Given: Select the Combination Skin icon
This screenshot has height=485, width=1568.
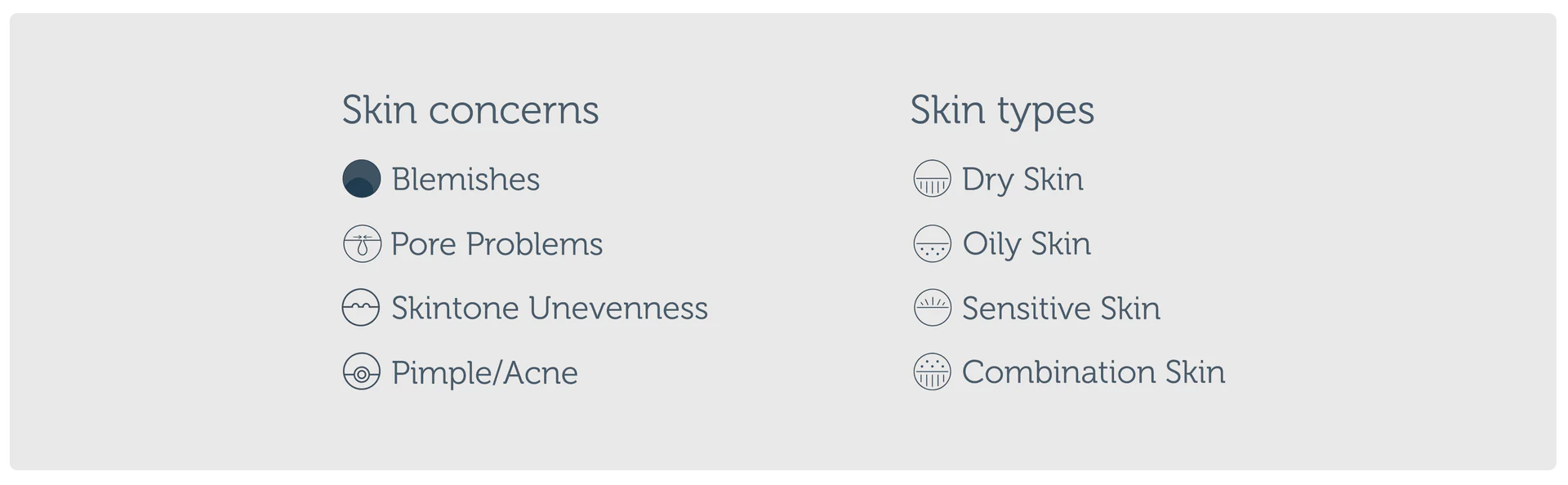Looking at the screenshot, I should (932, 372).
